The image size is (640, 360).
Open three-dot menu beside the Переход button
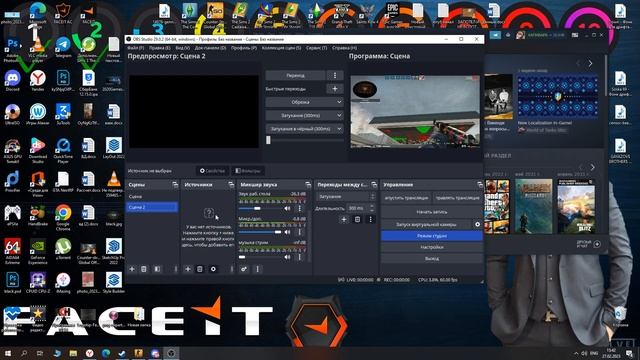[335, 76]
